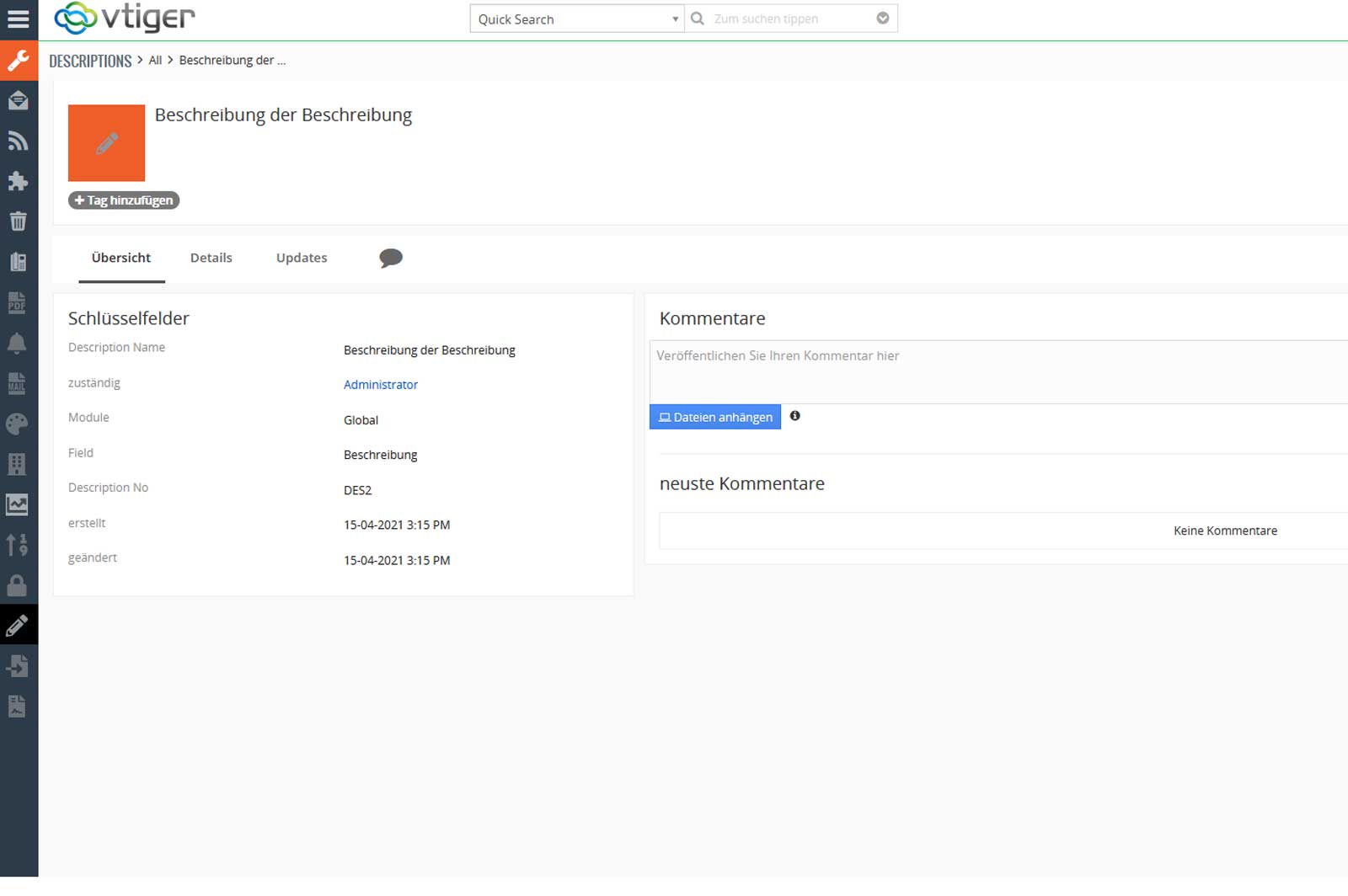Click the comment text area
Viewport: 1348px width, 896px height.
pyautogui.click(x=994, y=371)
